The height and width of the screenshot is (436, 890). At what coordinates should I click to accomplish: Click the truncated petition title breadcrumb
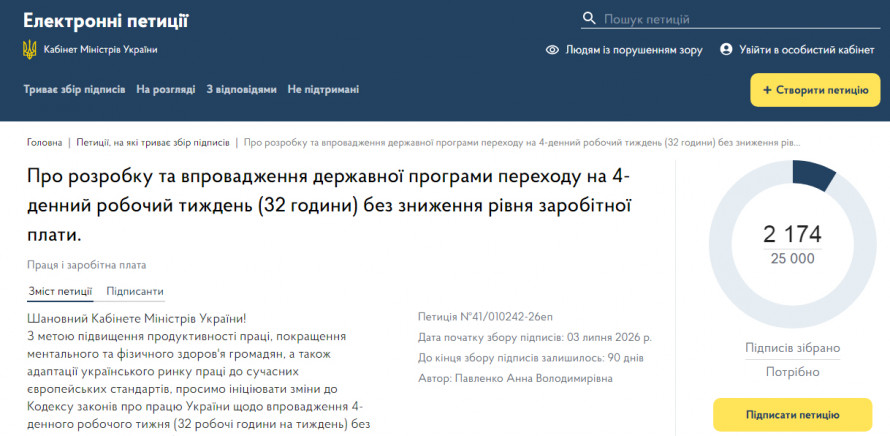[522, 142]
